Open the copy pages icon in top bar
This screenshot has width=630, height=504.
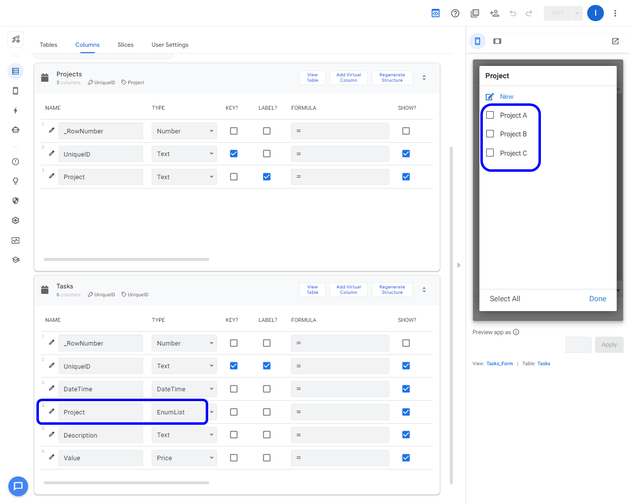pos(475,13)
